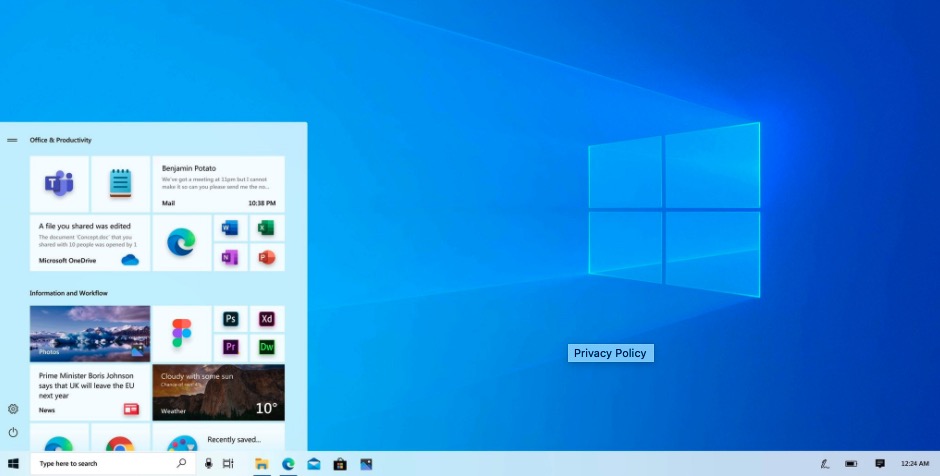The height and width of the screenshot is (476, 940).
Task: Click the OneDrive cloud icon
Action: (129, 260)
